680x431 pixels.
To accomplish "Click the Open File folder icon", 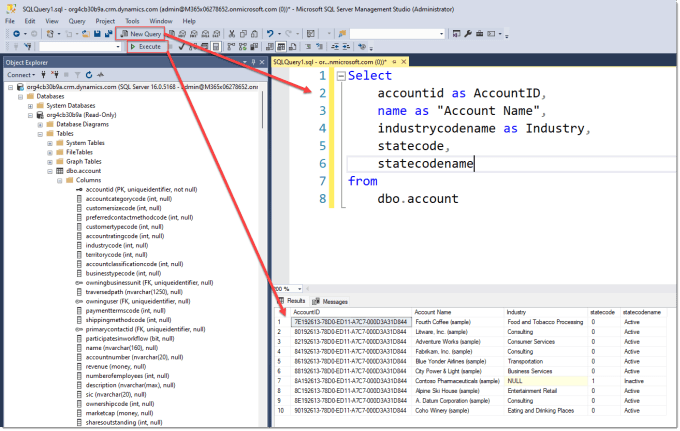I will [x=86, y=33].
